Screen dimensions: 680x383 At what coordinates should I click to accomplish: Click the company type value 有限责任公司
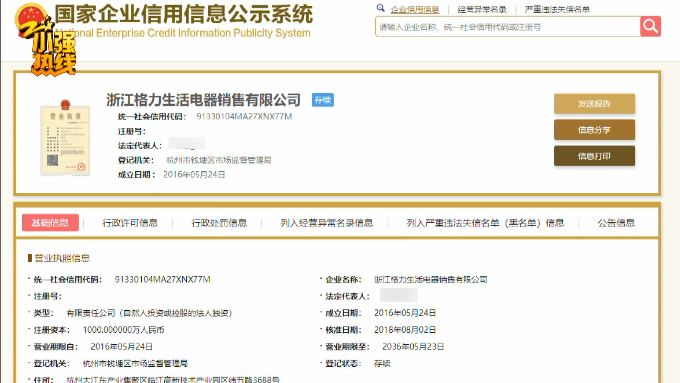coord(149,313)
